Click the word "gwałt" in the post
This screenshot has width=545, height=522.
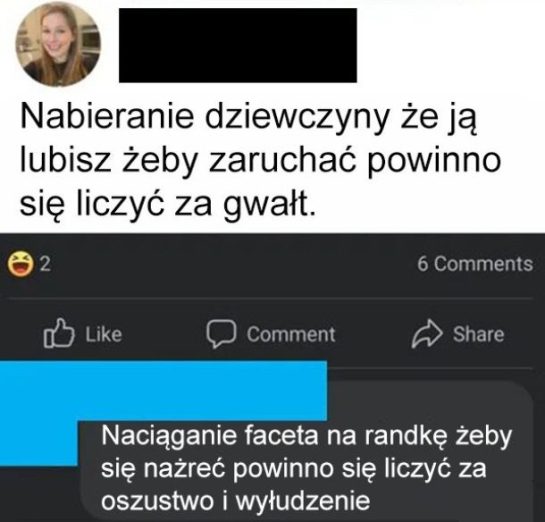[269, 204]
